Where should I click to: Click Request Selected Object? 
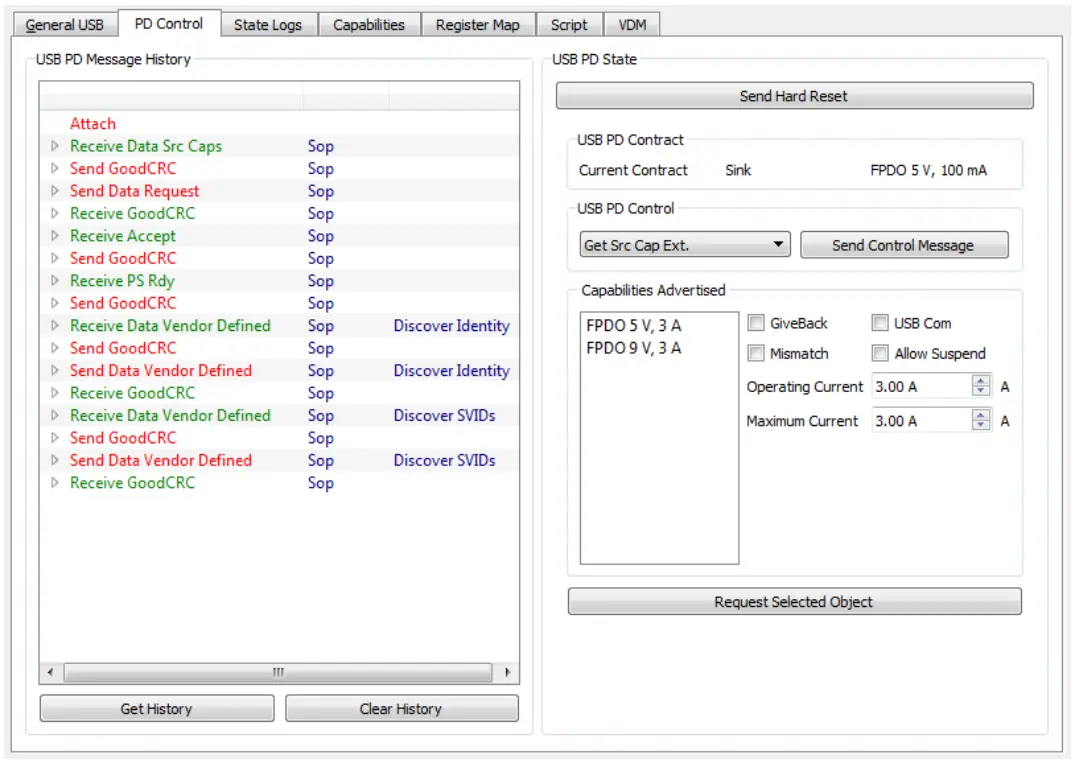pyautogui.click(x=794, y=601)
